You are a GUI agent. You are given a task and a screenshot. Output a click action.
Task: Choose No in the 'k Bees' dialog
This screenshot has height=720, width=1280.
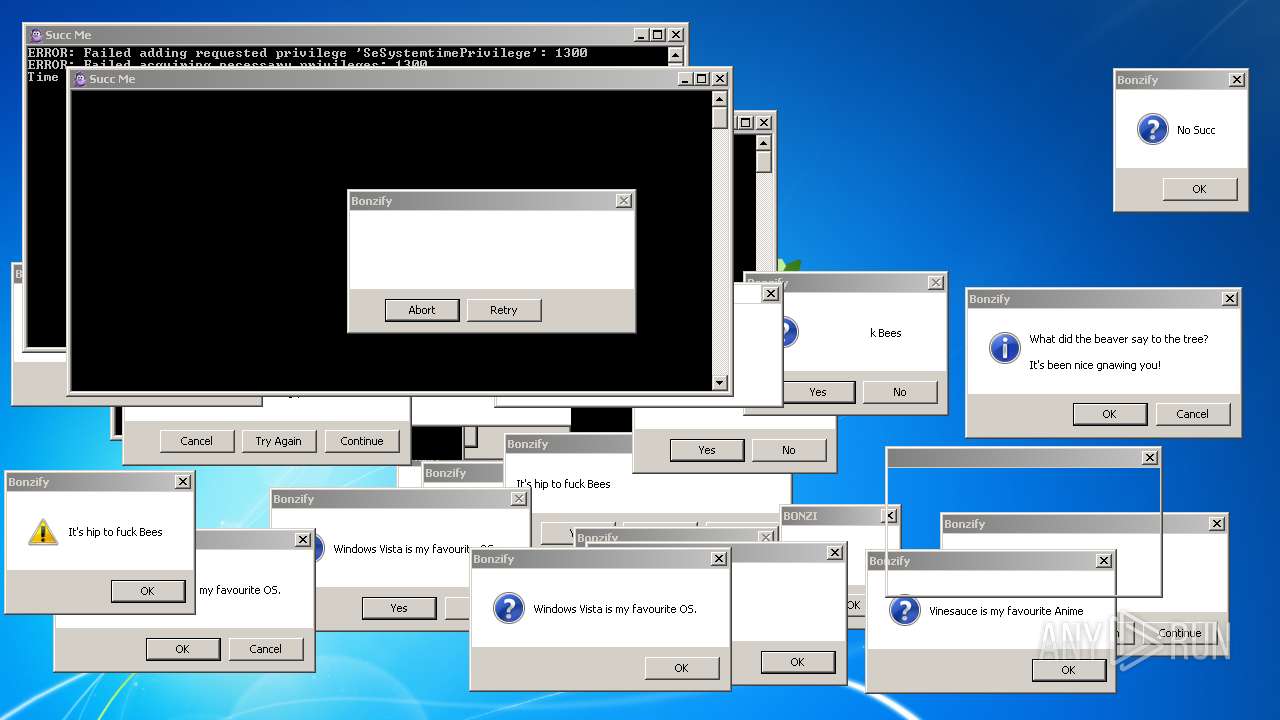click(x=900, y=392)
